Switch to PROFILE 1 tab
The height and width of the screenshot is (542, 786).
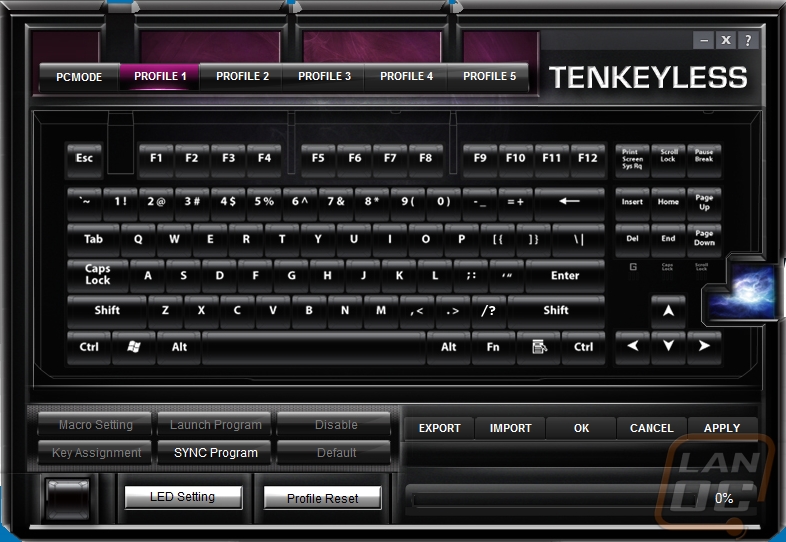[160, 77]
